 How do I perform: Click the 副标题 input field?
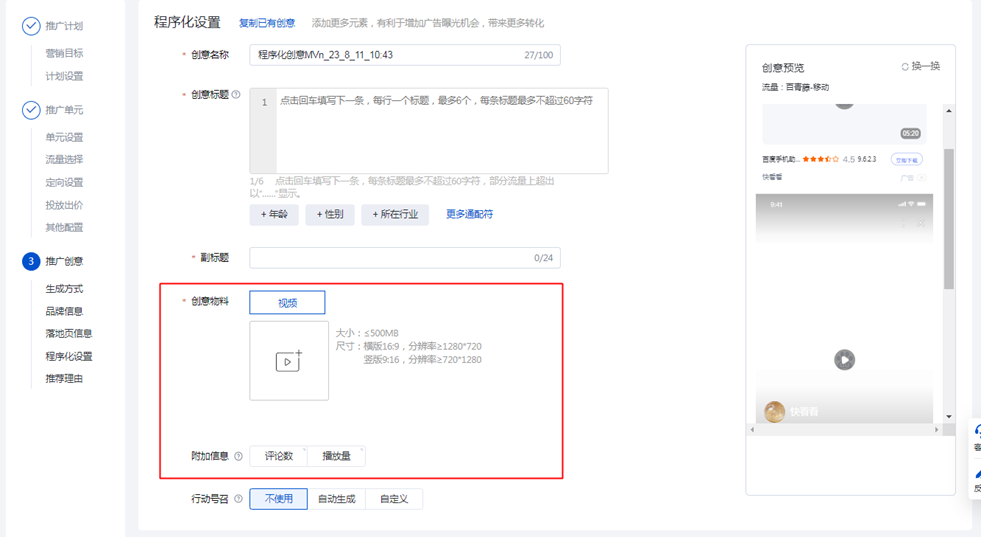click(390, 258)
